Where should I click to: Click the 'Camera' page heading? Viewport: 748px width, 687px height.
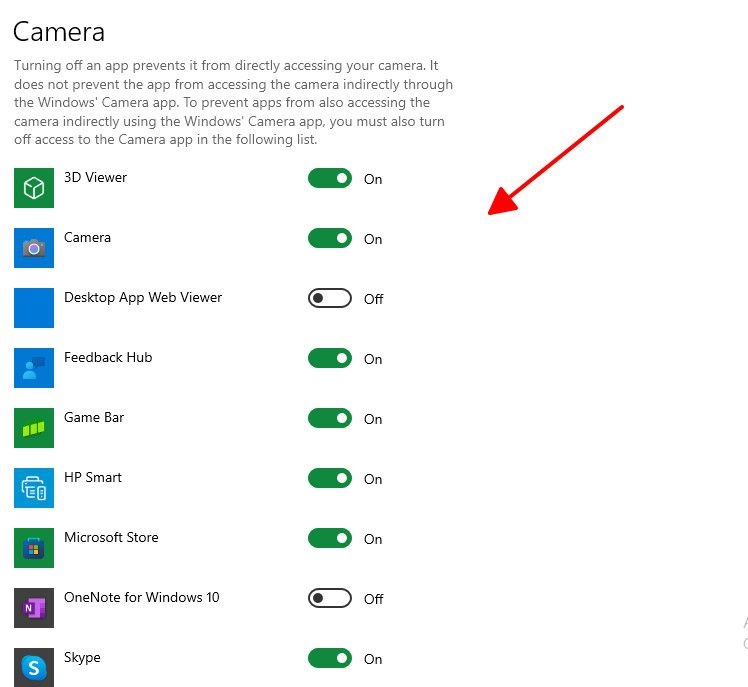tap(59, 32)
